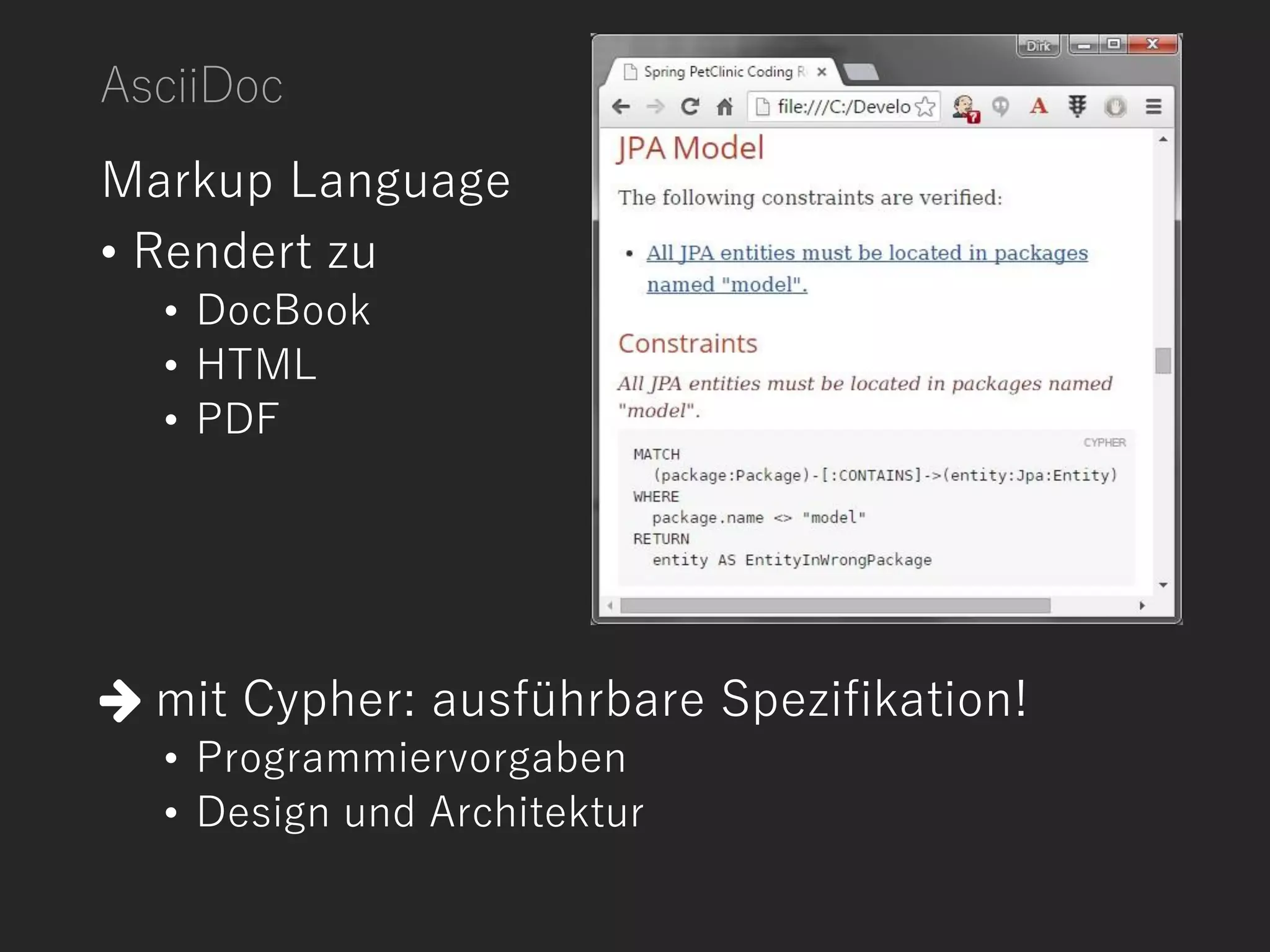Click the horizontal scrollbar right arrow
This screenshot has width=1270, height=952.
pyautogui.click(x=1142, y=606)
